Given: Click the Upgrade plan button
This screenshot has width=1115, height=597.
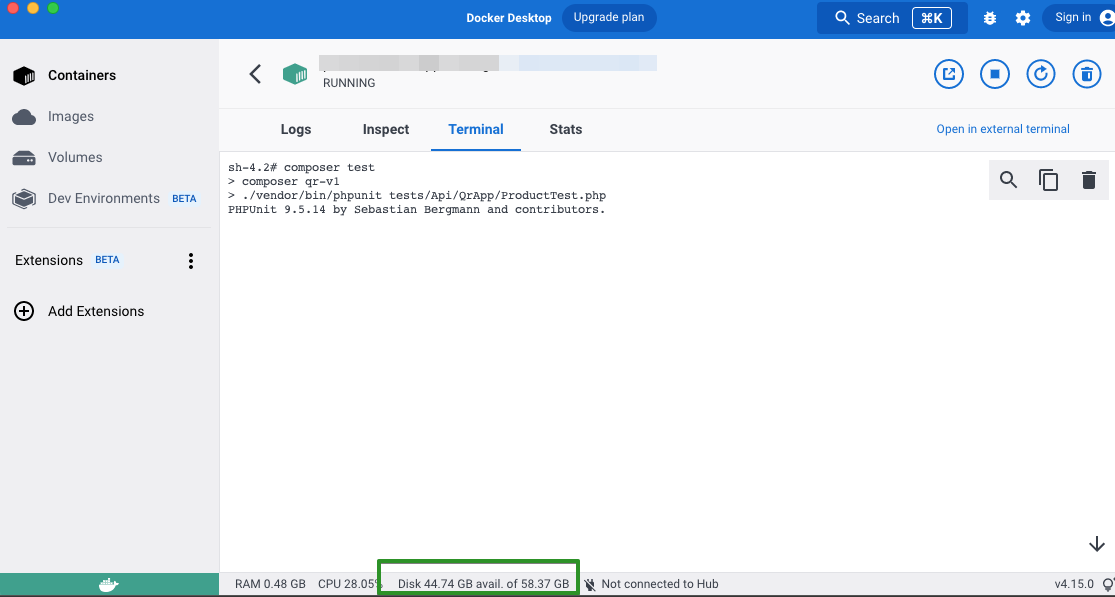Looking at the screenshot, I should coord(609,18).
